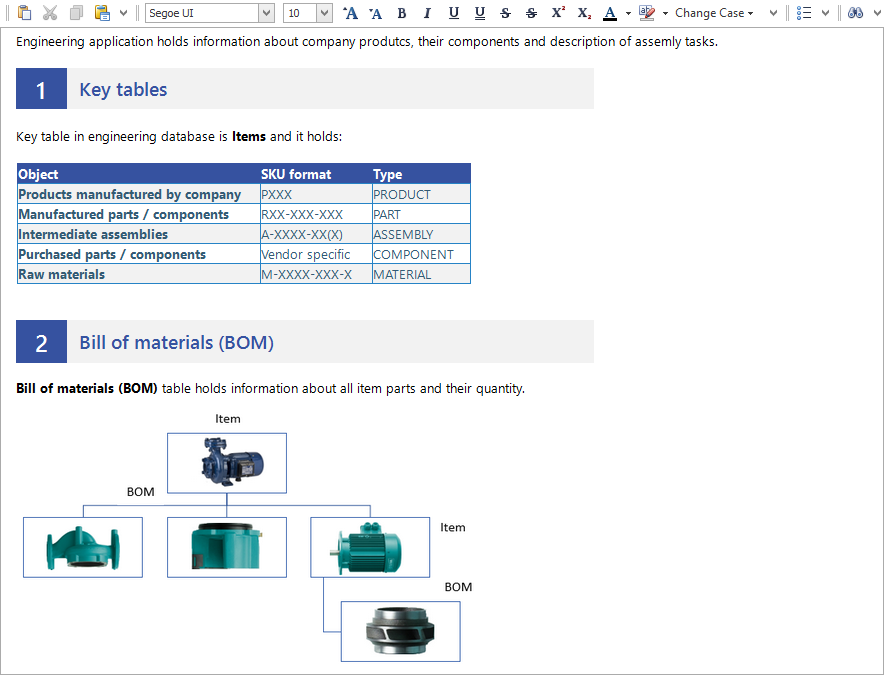884x675 pixels.
Task: Open the Find (binoculars) tool
Action: [x=856, y=13]
